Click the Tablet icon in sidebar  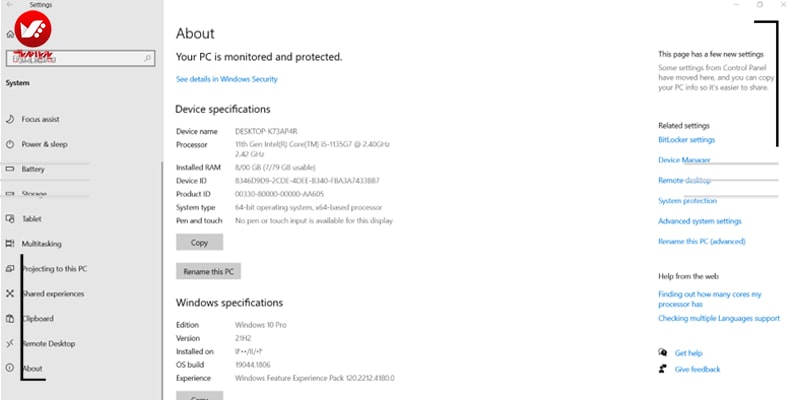(x=10, y=219)
